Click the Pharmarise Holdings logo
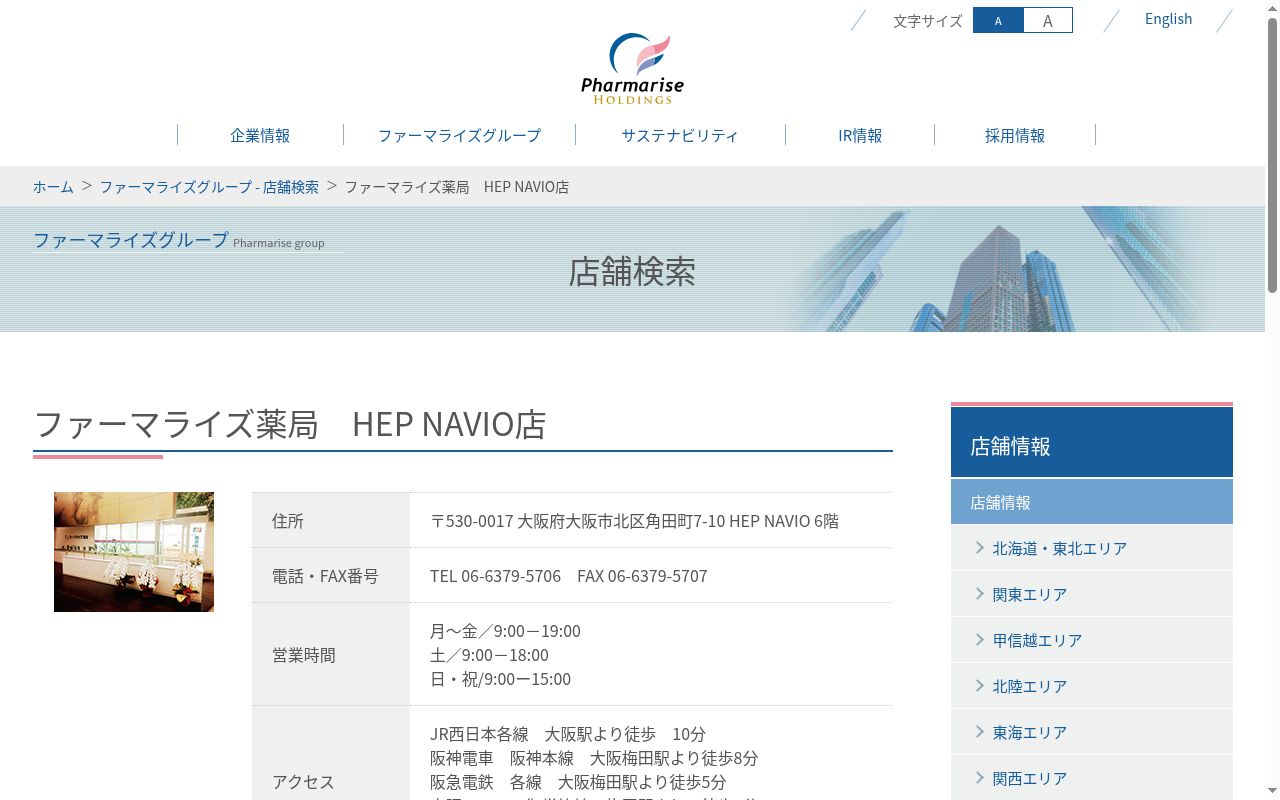1280x800 pixels. pos(632,68)
